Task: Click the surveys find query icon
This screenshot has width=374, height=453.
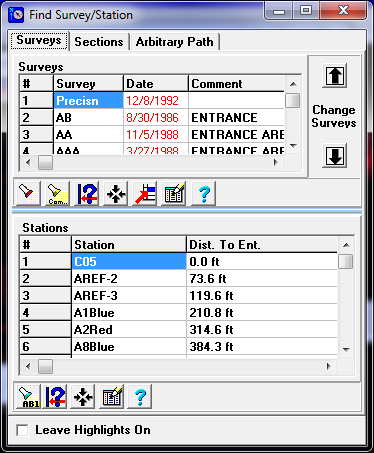Action: click(86, 194)
